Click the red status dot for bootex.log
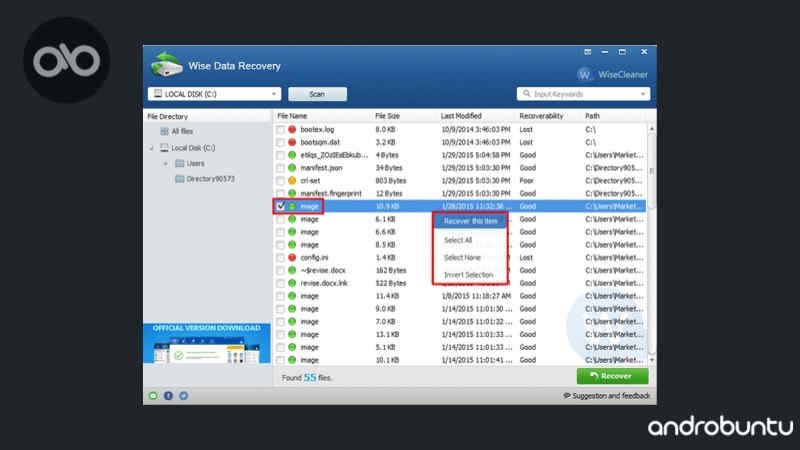Image resolution: width=800 pixels, height=450 pixels. coord(292,130)
